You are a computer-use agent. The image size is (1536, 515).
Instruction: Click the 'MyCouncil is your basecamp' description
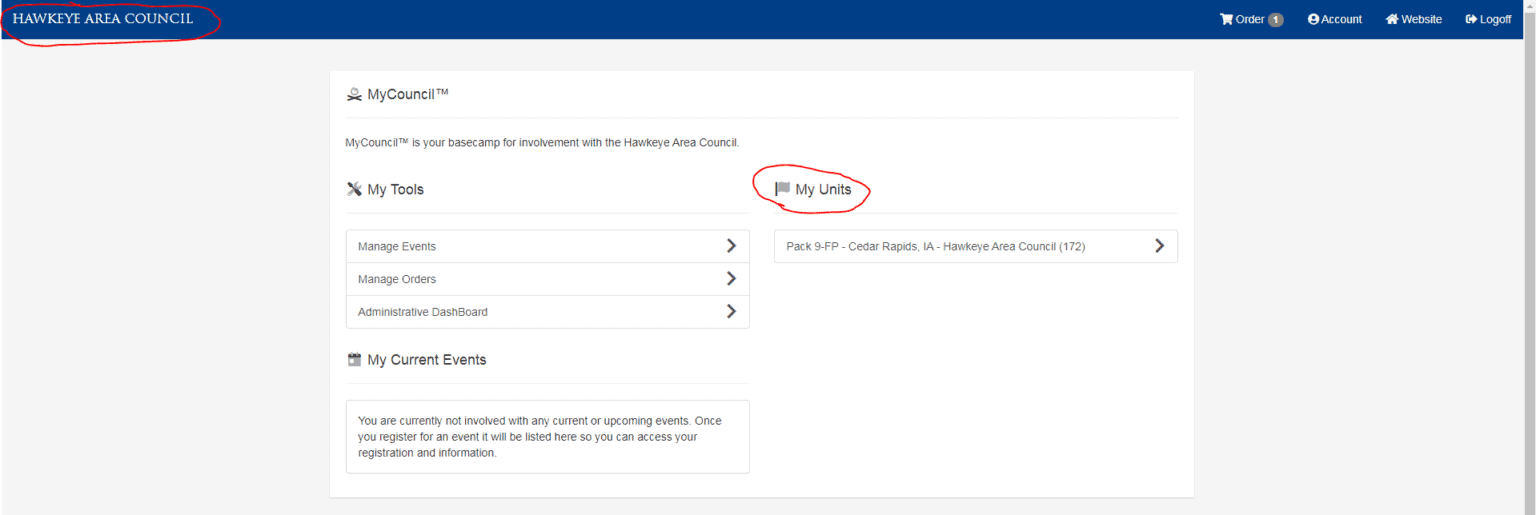[x=542, y=143]
